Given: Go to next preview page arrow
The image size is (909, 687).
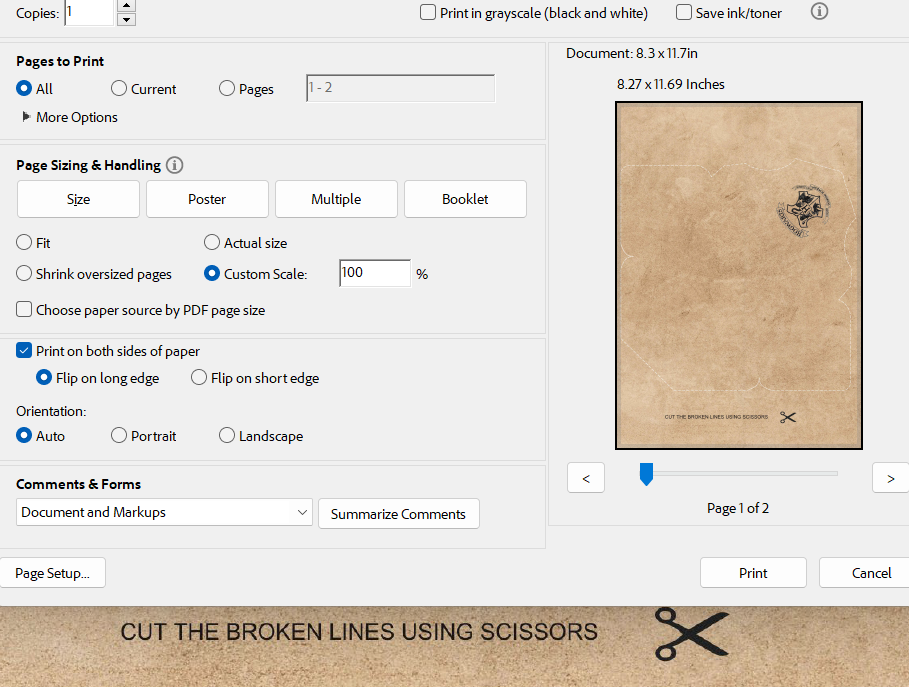Looking at the screenshot, I should click(890, 478).
